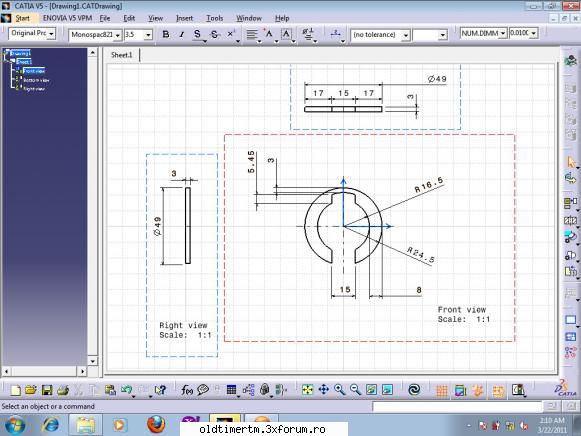Click the lock icon in bottom toolbar
581x436 pixels.
(265, 390)
